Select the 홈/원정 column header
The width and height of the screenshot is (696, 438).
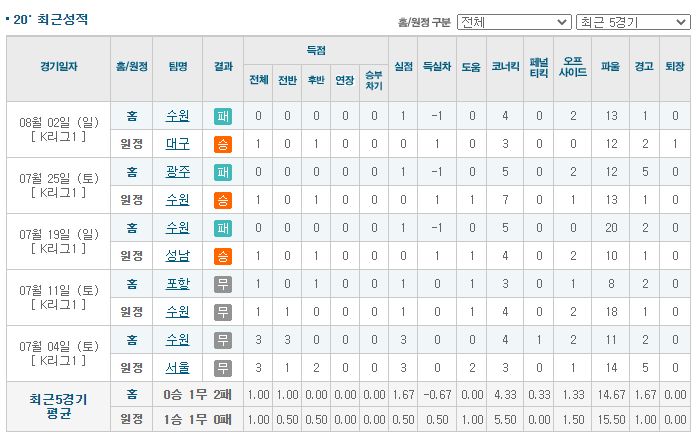pos(132,69)
